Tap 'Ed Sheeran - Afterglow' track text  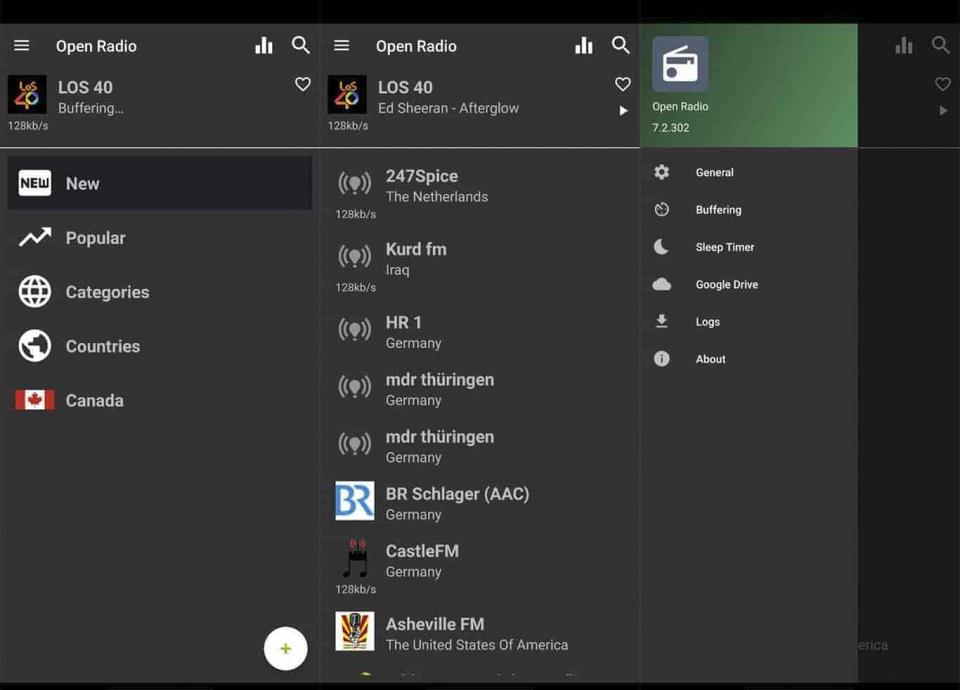point(448,108)
